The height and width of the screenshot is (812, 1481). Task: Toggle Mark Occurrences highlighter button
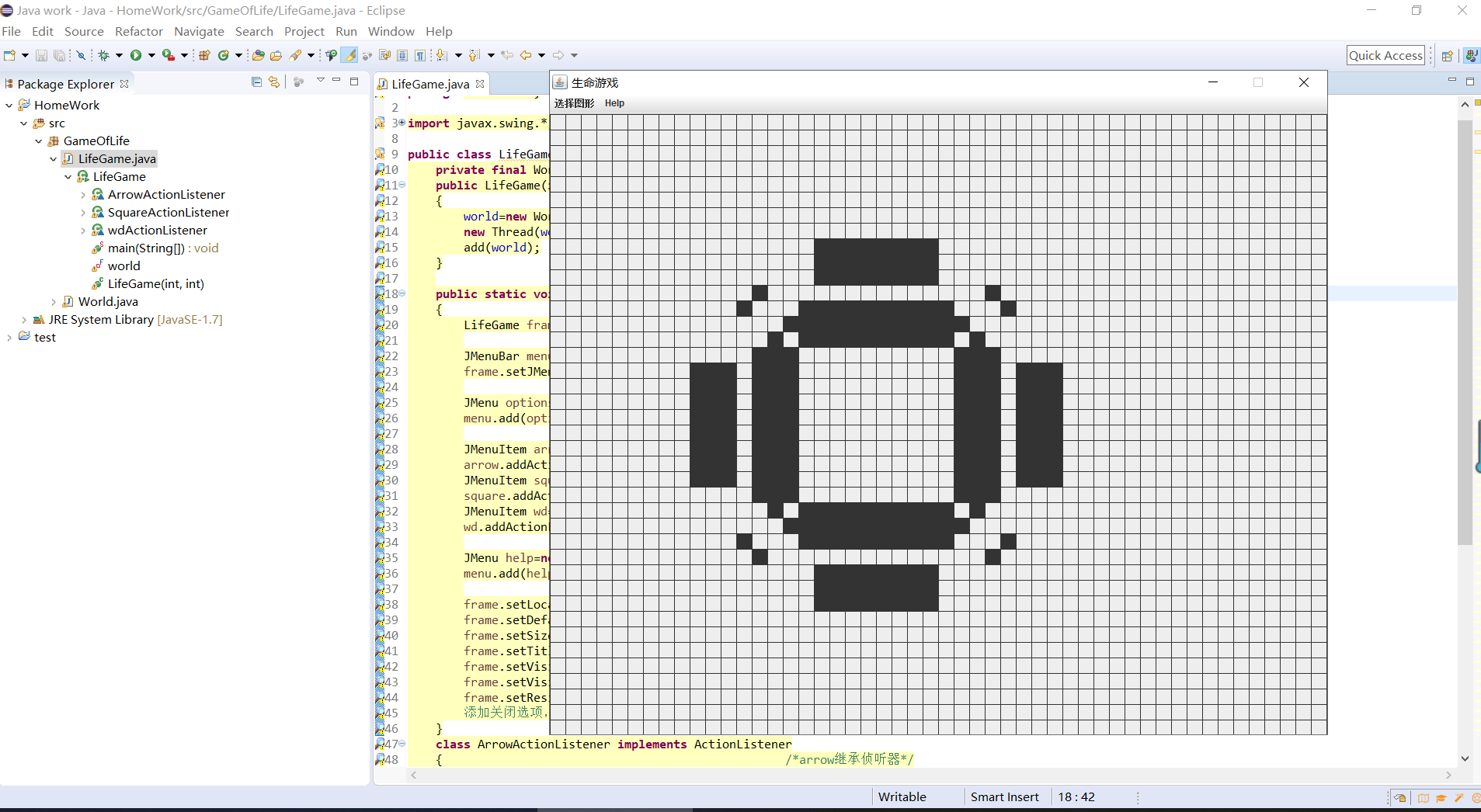350,55
